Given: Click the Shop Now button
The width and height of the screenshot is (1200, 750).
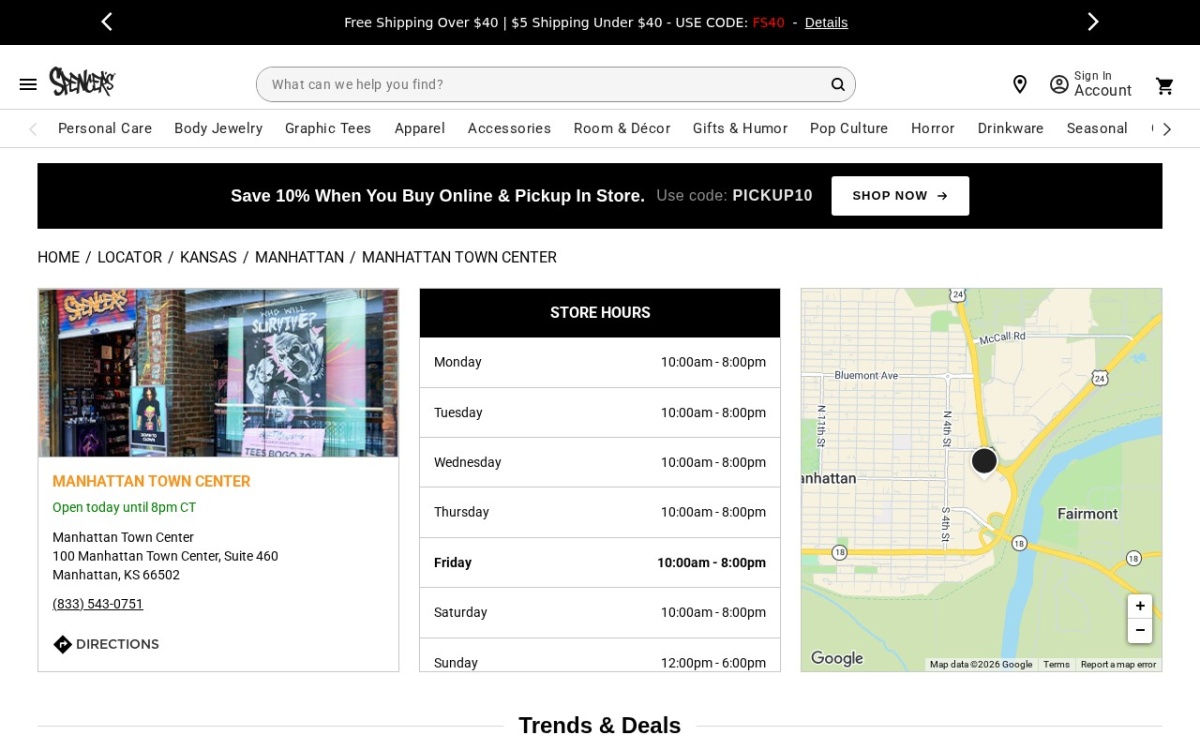Looking at the screenshot, I should (x=900, y=196).
